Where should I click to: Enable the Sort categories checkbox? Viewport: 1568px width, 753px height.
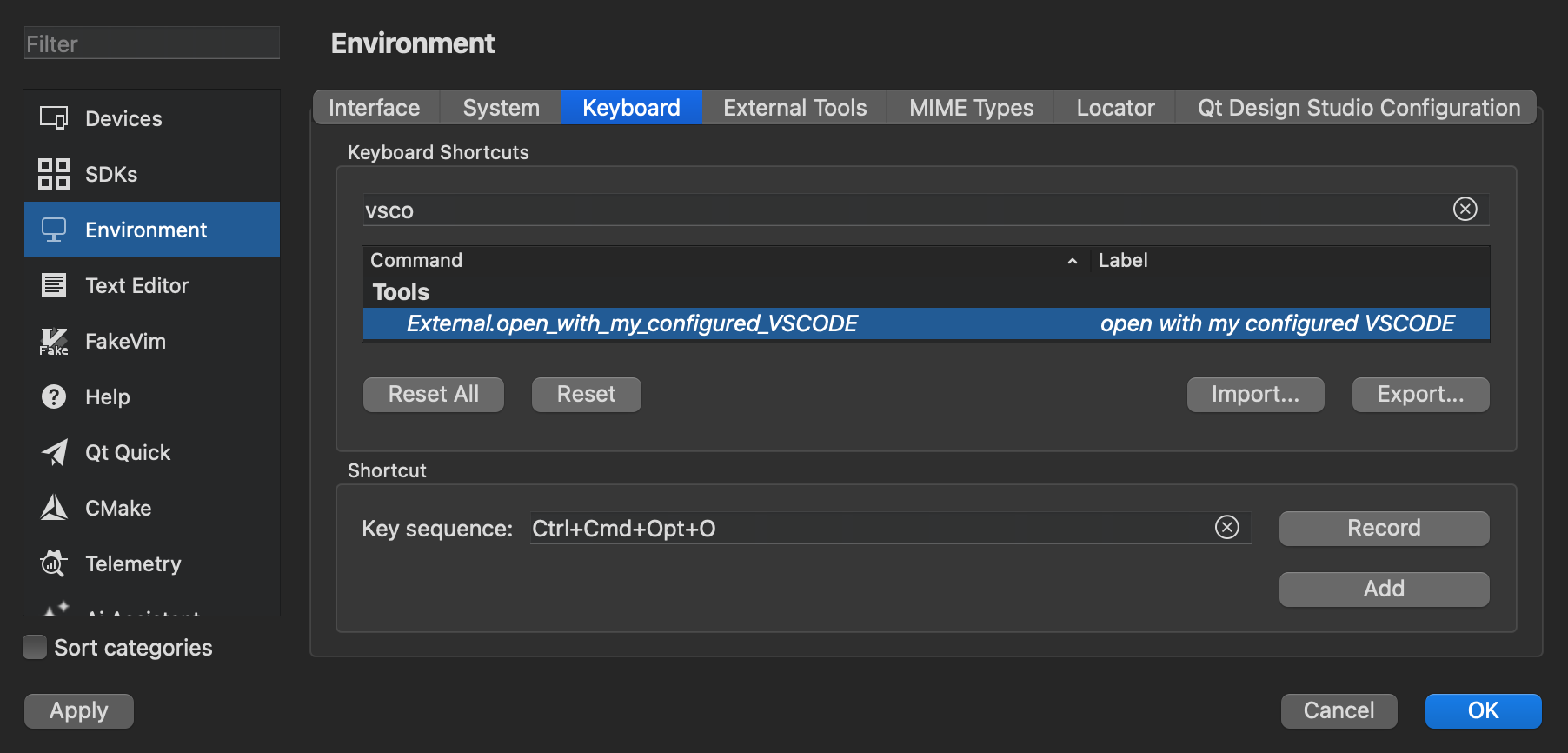pos(35,648)
